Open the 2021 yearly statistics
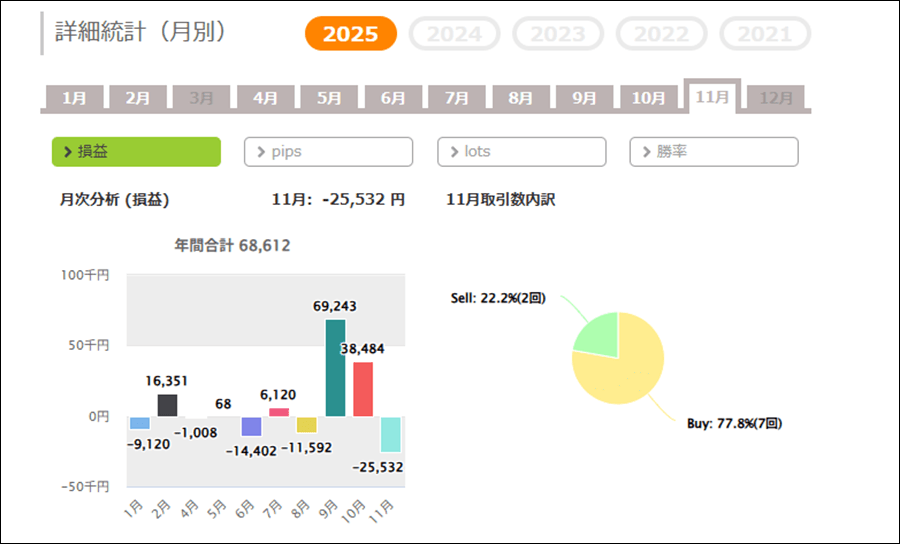Viewport: 900px width, 544px height. (x=764, y=34)
